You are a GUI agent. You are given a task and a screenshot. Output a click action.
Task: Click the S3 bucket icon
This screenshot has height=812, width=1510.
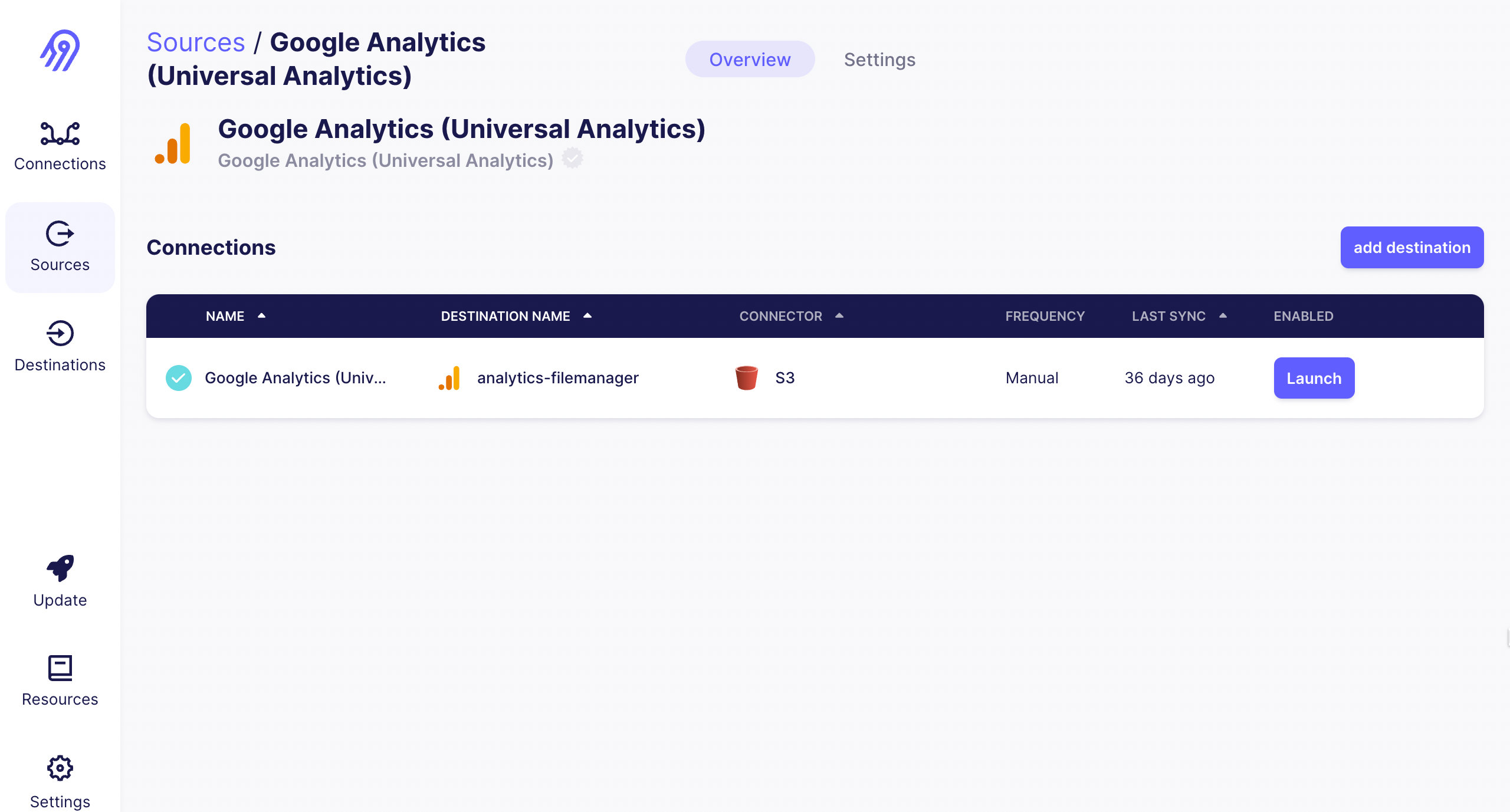[747, 378]
